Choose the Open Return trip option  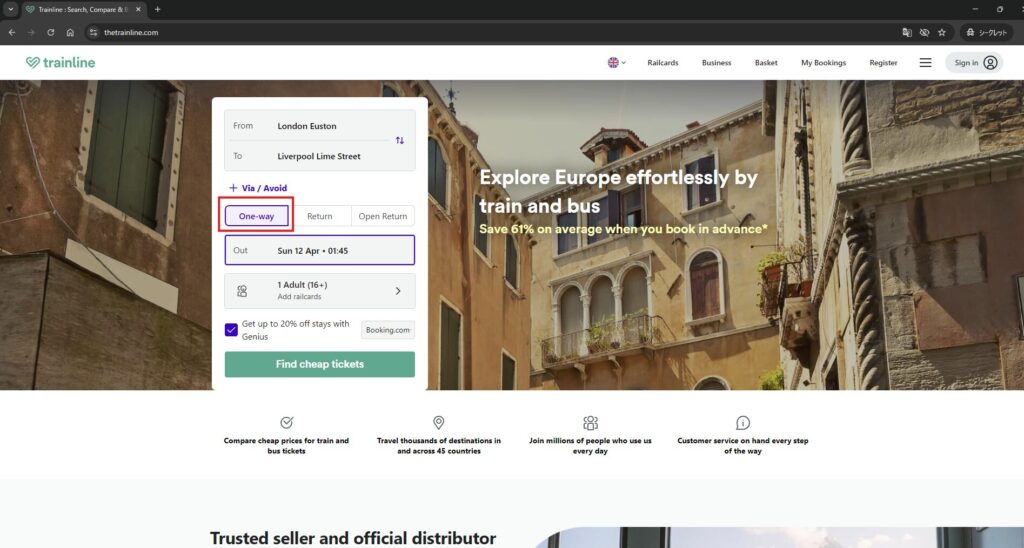[383, 216]
